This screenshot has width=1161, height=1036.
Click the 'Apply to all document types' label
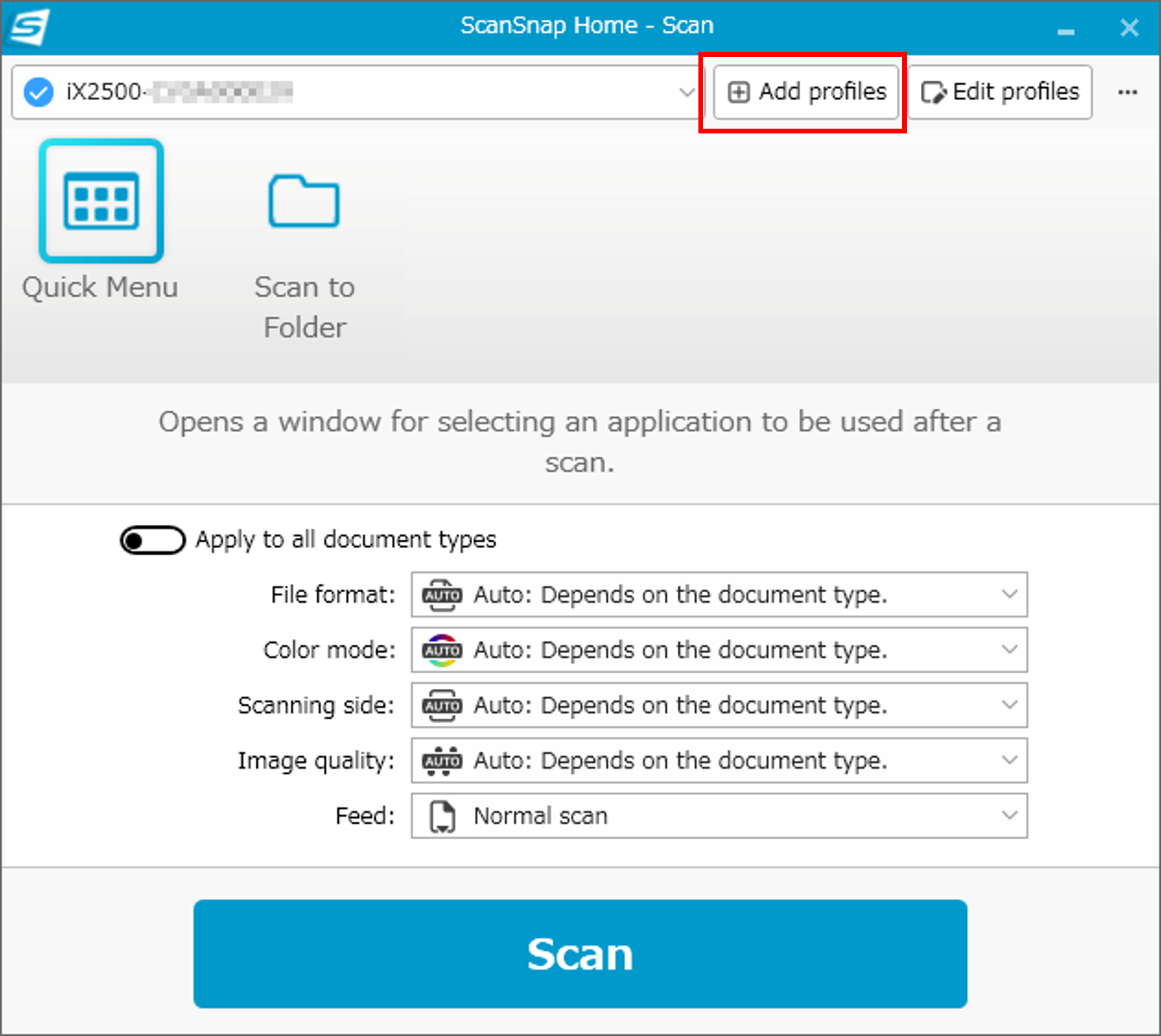(346, 540)
